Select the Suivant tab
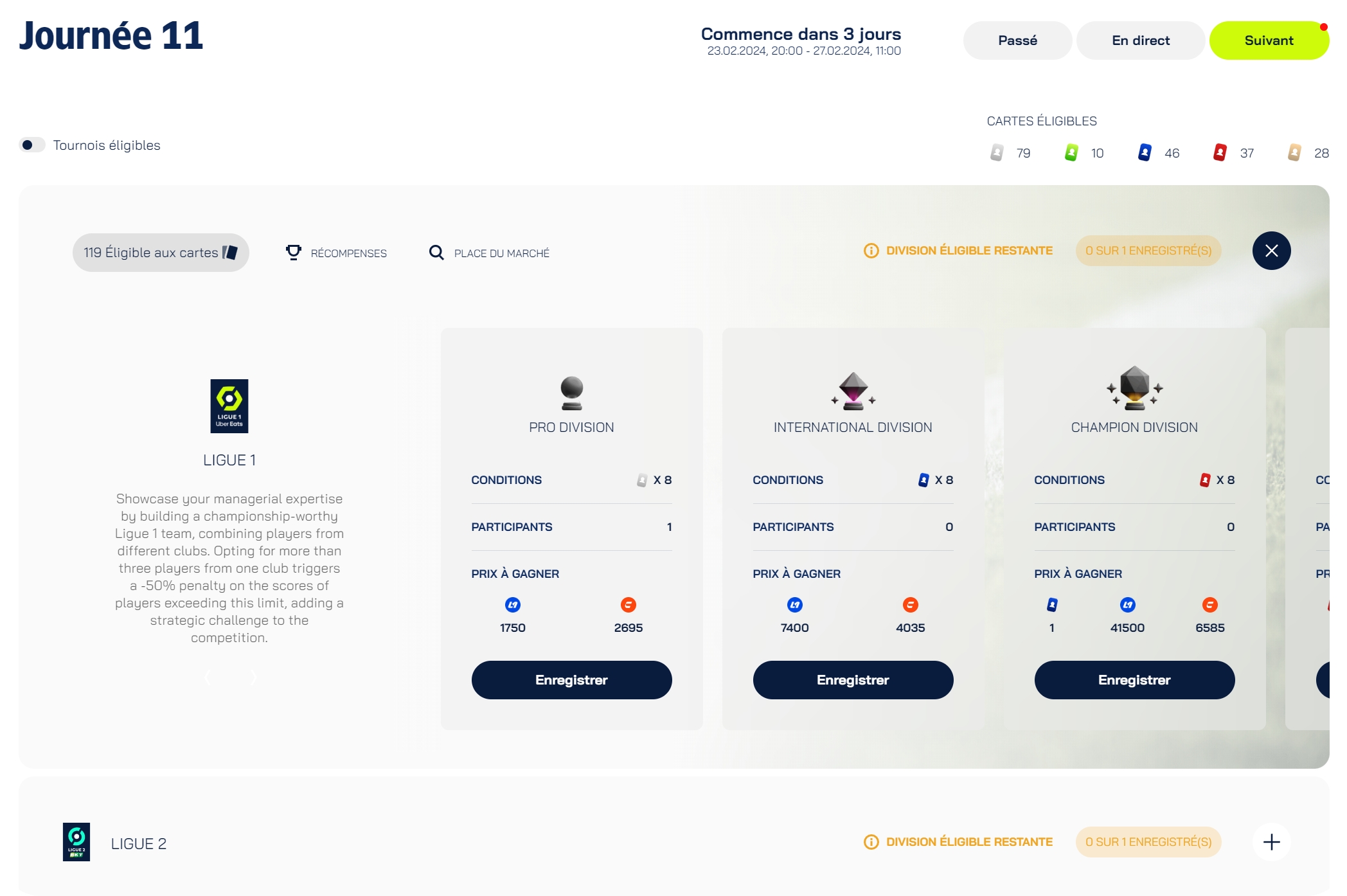 click(x=1269, y=40)
